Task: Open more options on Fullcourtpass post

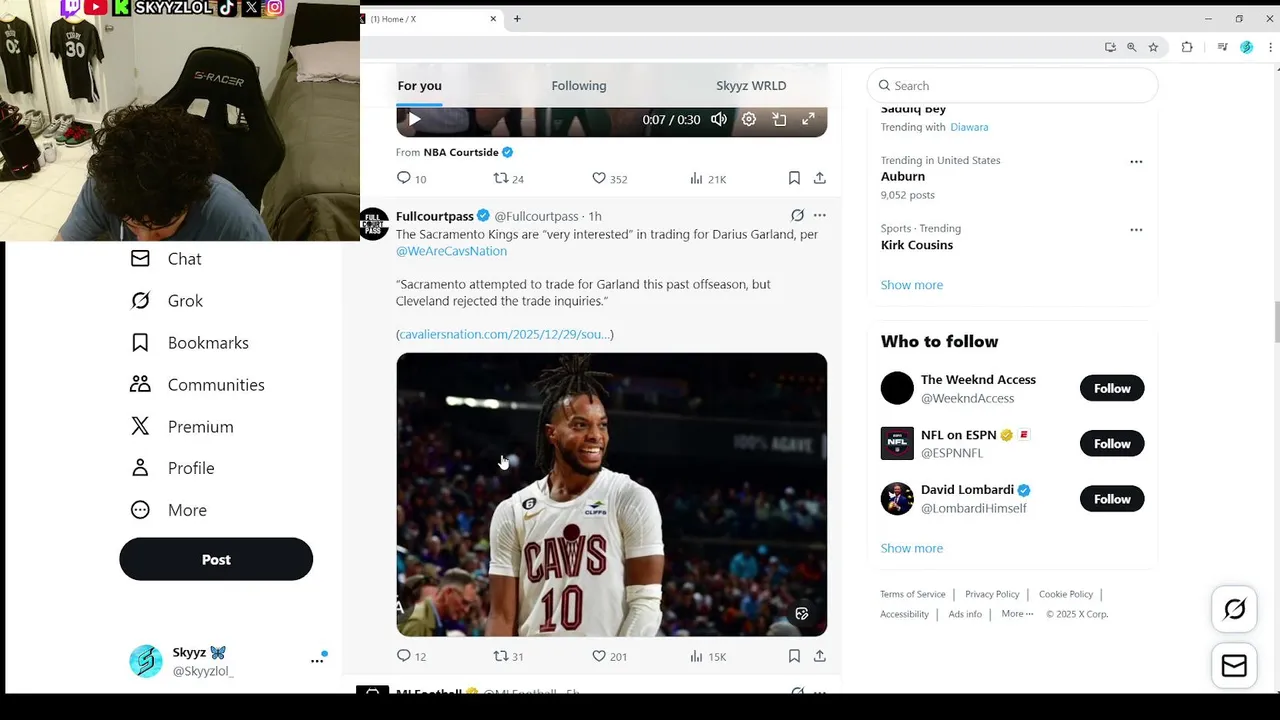Action: click(x=820, y=215)
